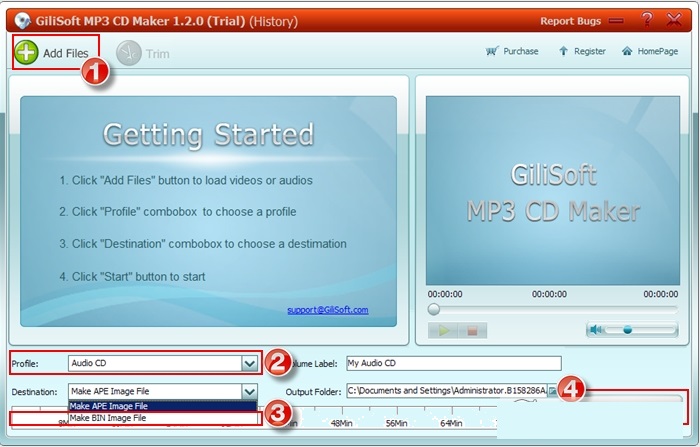Go to HomePage link
This screenshot has height=447, width=700.
[x=650, y=51]
